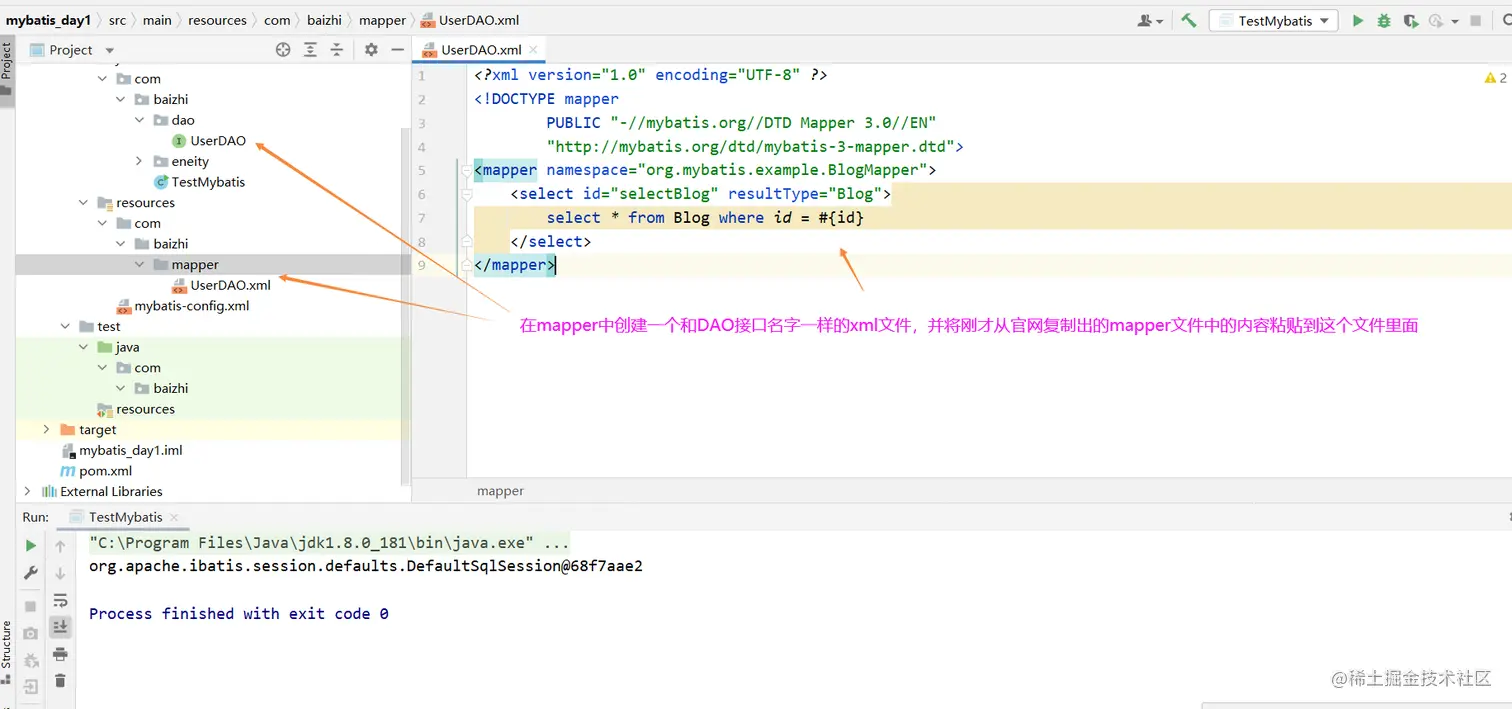Expand the eneity folder
Screen dimensions: 1512x709
(x=140, y=161)
